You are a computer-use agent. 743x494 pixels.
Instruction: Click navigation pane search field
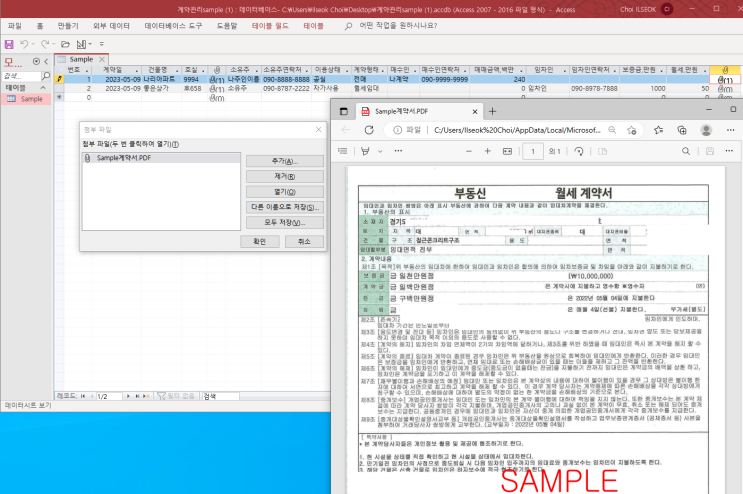21,76
